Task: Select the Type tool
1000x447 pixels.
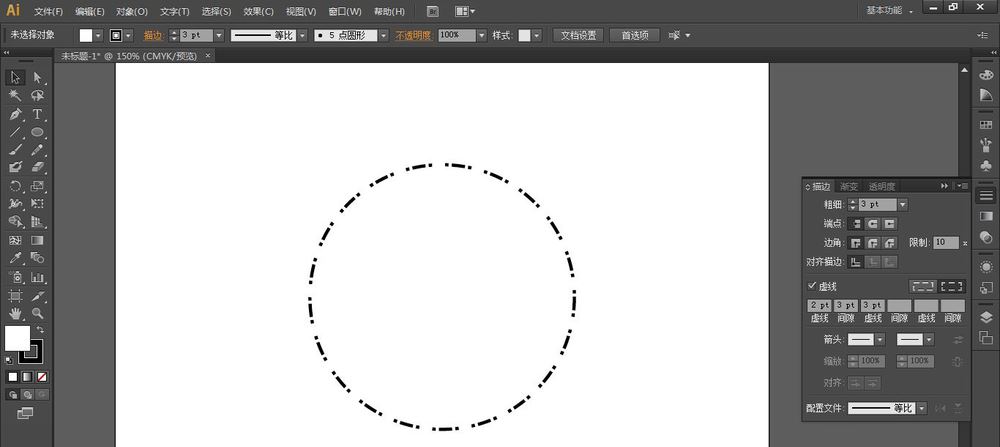Action: click(38, 114)
